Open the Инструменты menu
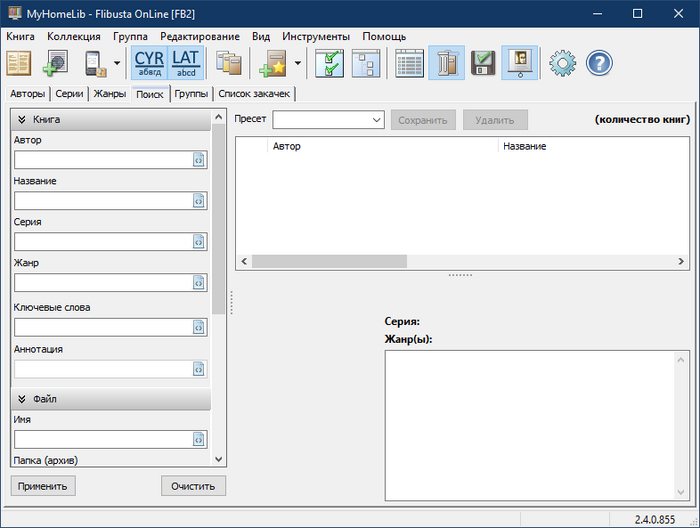This screenshot has height=528, width=700. [316, 37]
